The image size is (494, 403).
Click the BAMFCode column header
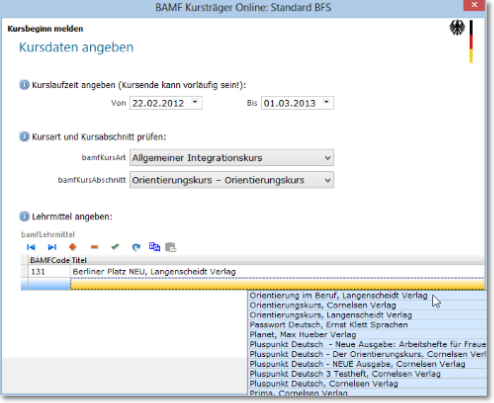(50, 260)
